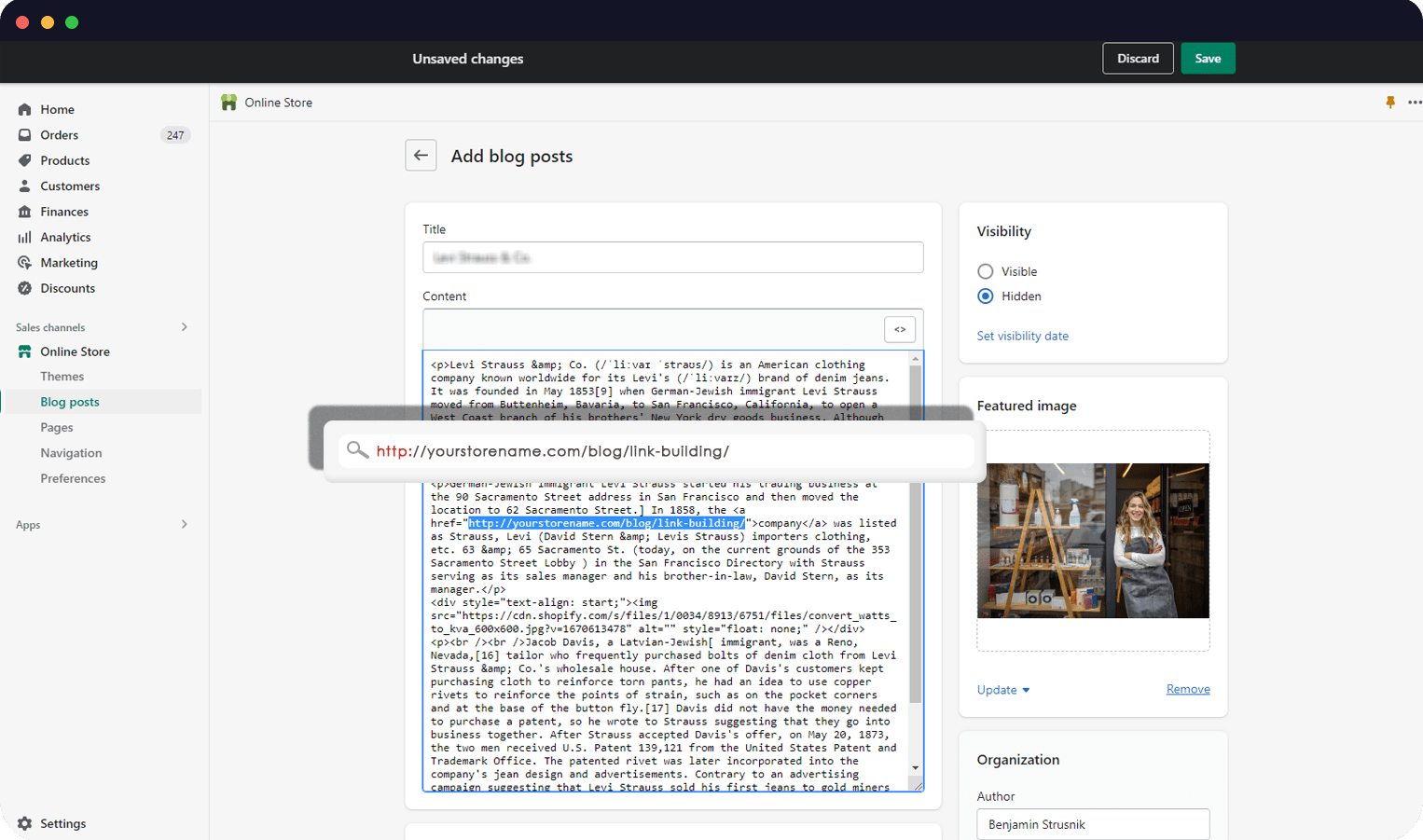Click the Analytics bar chart icon
Screen dimensions: 1423x840
tap(25, 238)
